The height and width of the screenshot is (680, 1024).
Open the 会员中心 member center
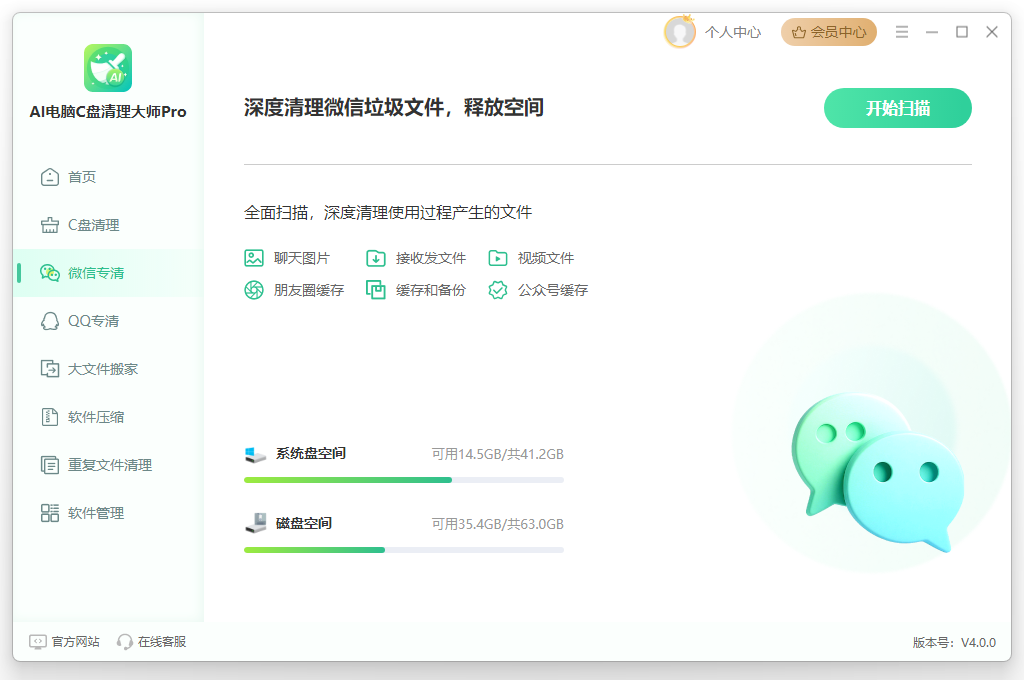click(x=829, y=32)
